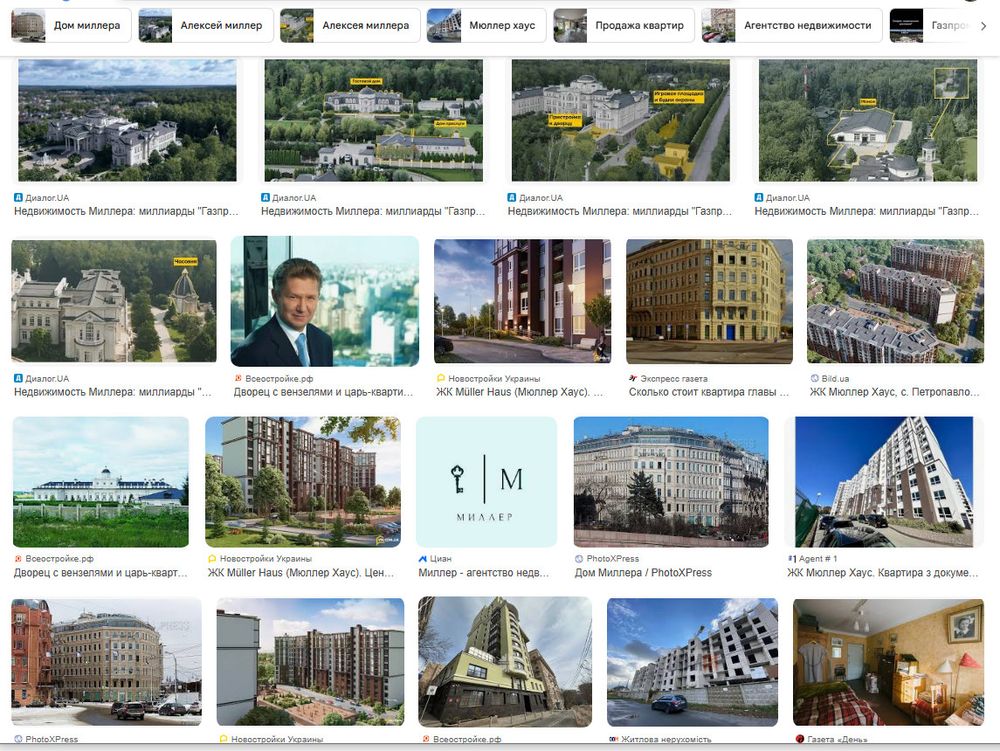
Task: Open the key and M logo thumbnail
Action: pyautogui.click(x=486, y=482)
